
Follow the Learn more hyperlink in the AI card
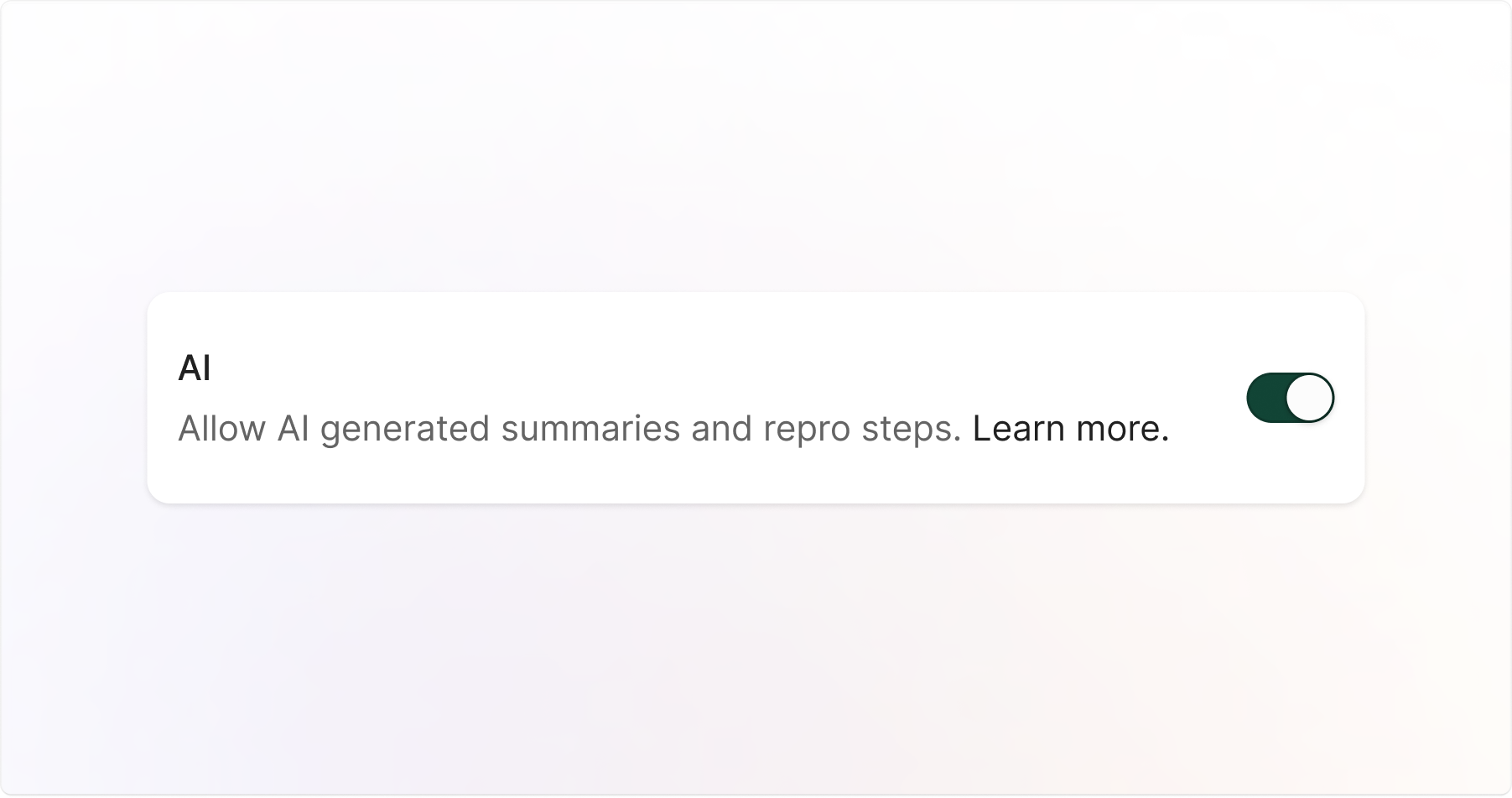coord(1070,429)
